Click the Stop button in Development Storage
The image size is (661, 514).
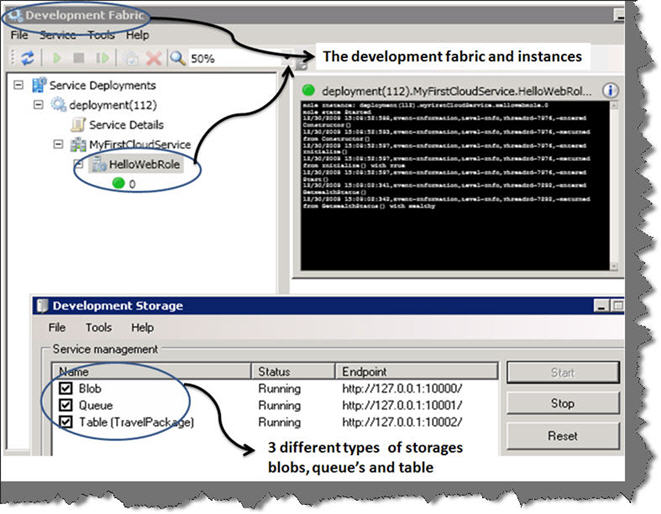point(563,404)
